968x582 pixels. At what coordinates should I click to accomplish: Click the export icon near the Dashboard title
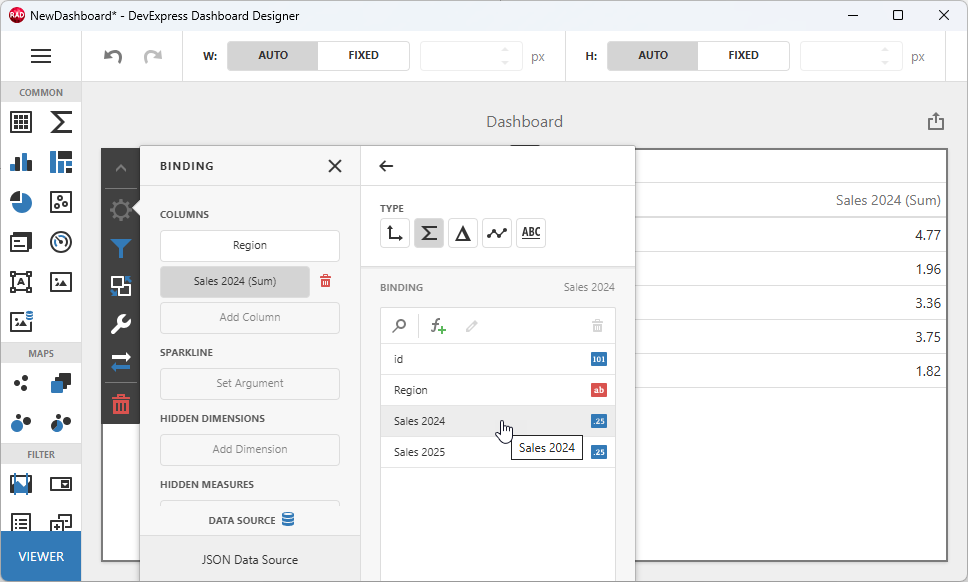(936, 120)
